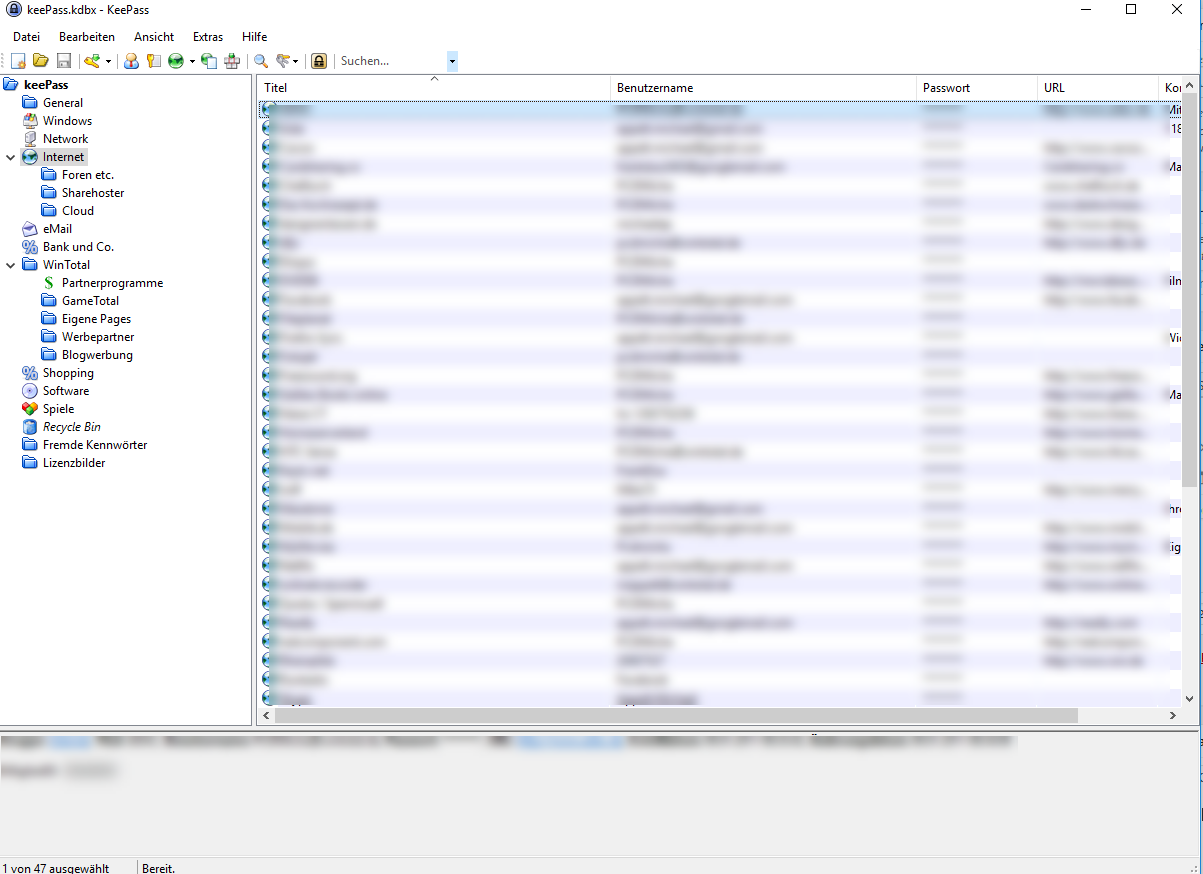This screenshot has width=1203, height=874.
Task: Click the Add Entry key icon
Action: 92,61
